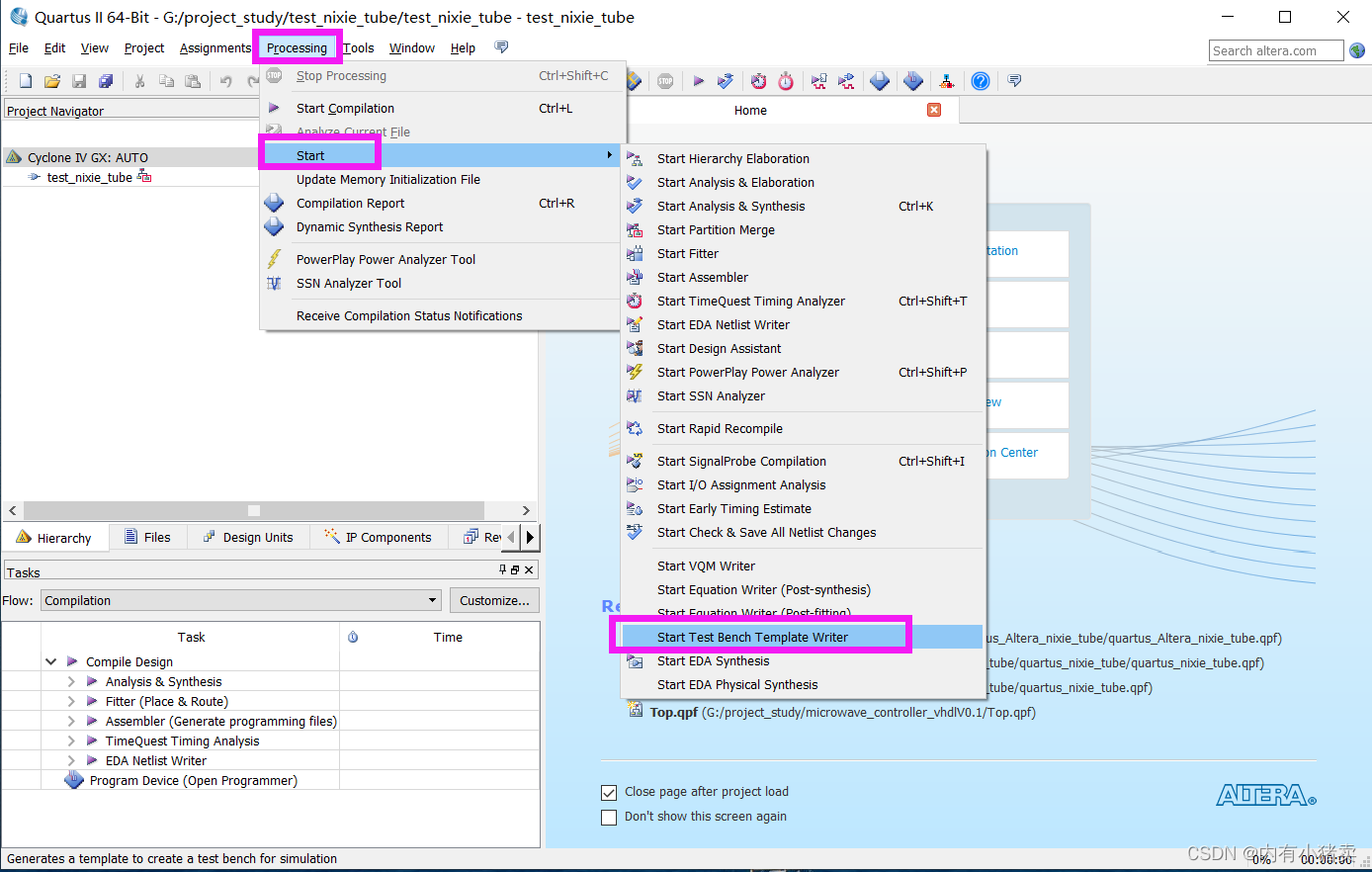
Task: Click the feedback speech bubble in menu bar
Action: (501, 47)
